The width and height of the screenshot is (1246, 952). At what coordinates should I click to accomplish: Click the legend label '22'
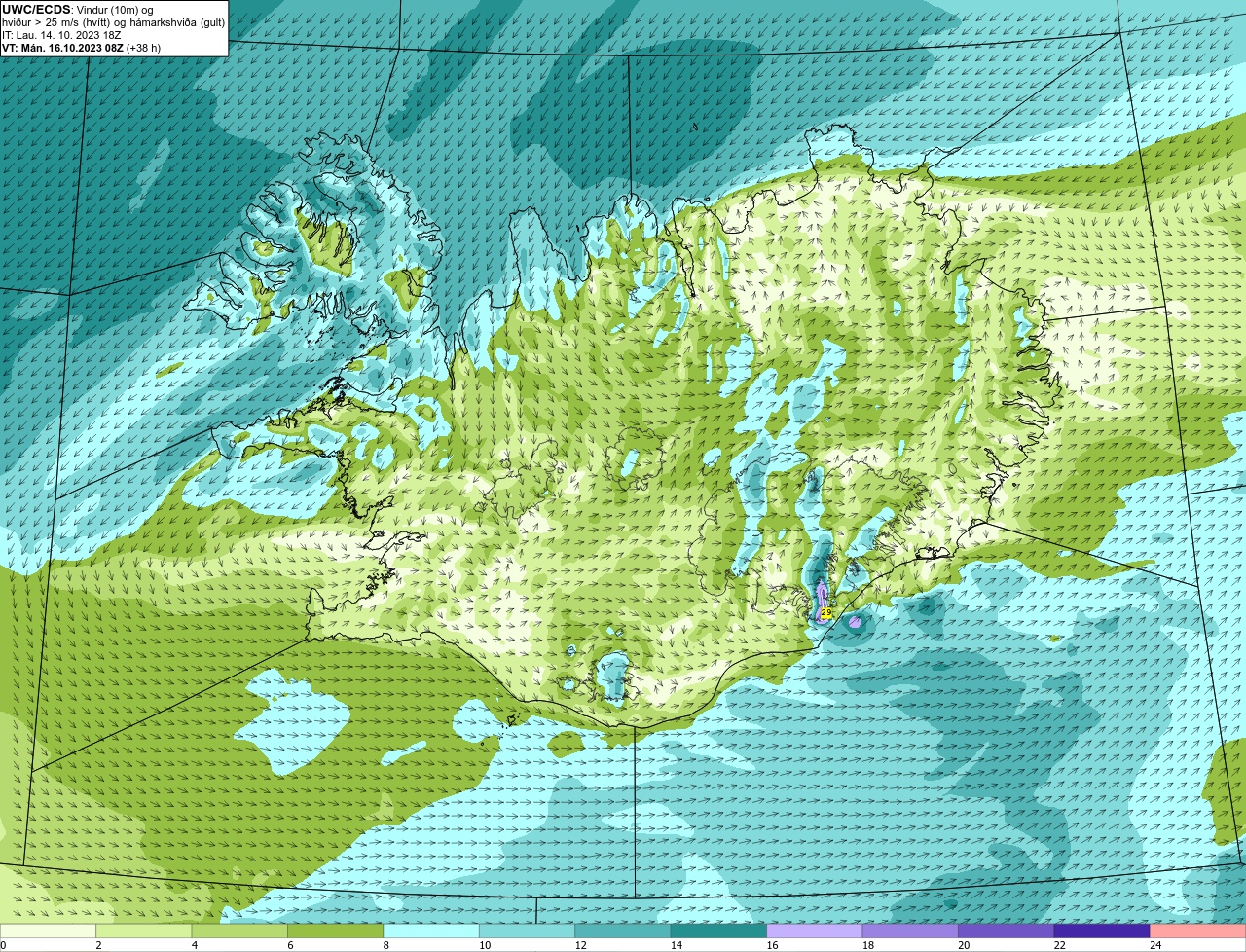point(1059,945)
